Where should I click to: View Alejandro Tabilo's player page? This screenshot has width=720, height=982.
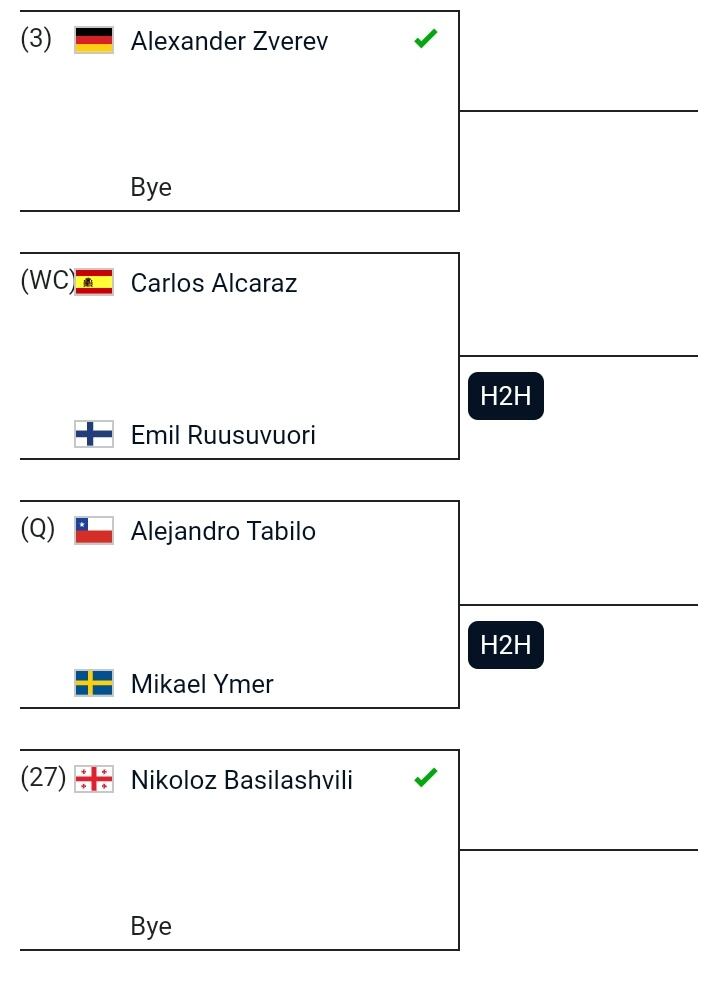point(223,531)
